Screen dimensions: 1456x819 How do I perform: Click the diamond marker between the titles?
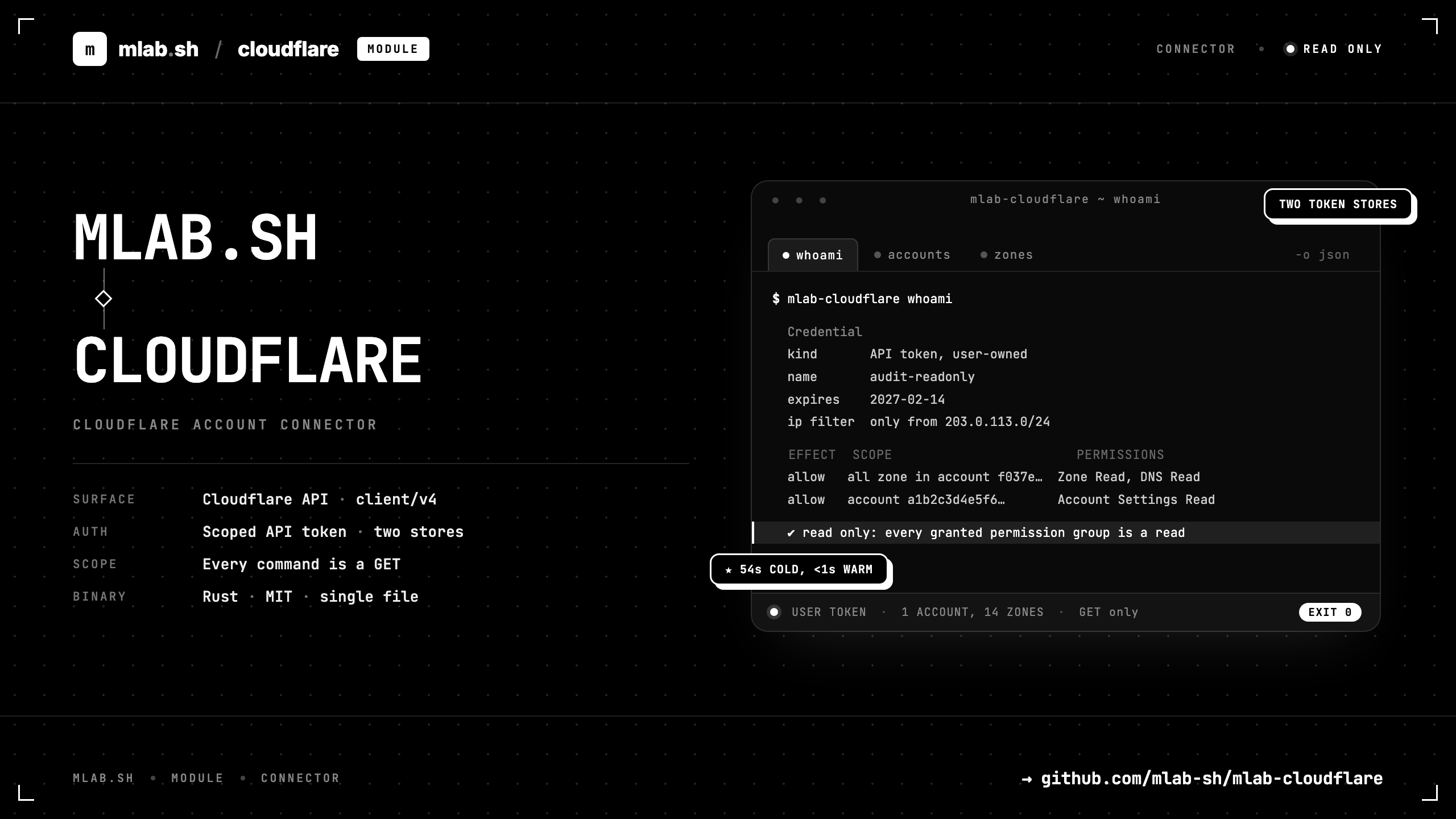[104, 299]
